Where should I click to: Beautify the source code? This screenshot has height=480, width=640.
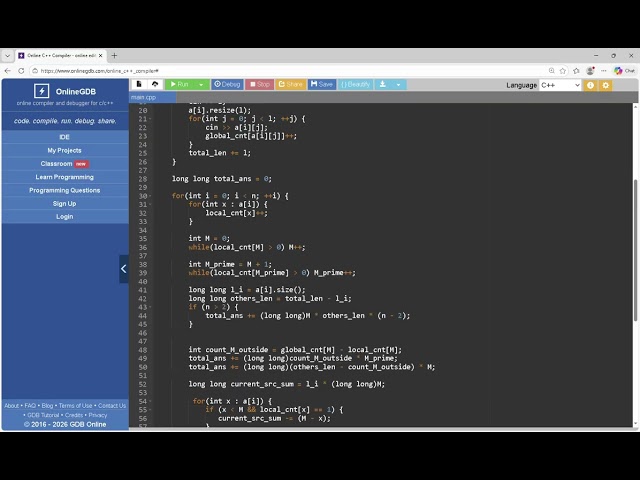pyautogui.click(x=355, y=84)
